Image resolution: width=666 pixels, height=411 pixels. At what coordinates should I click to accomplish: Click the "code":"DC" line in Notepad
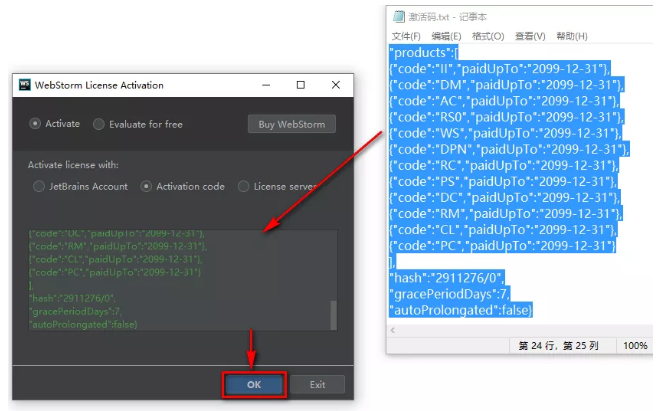tap(505, 198)
